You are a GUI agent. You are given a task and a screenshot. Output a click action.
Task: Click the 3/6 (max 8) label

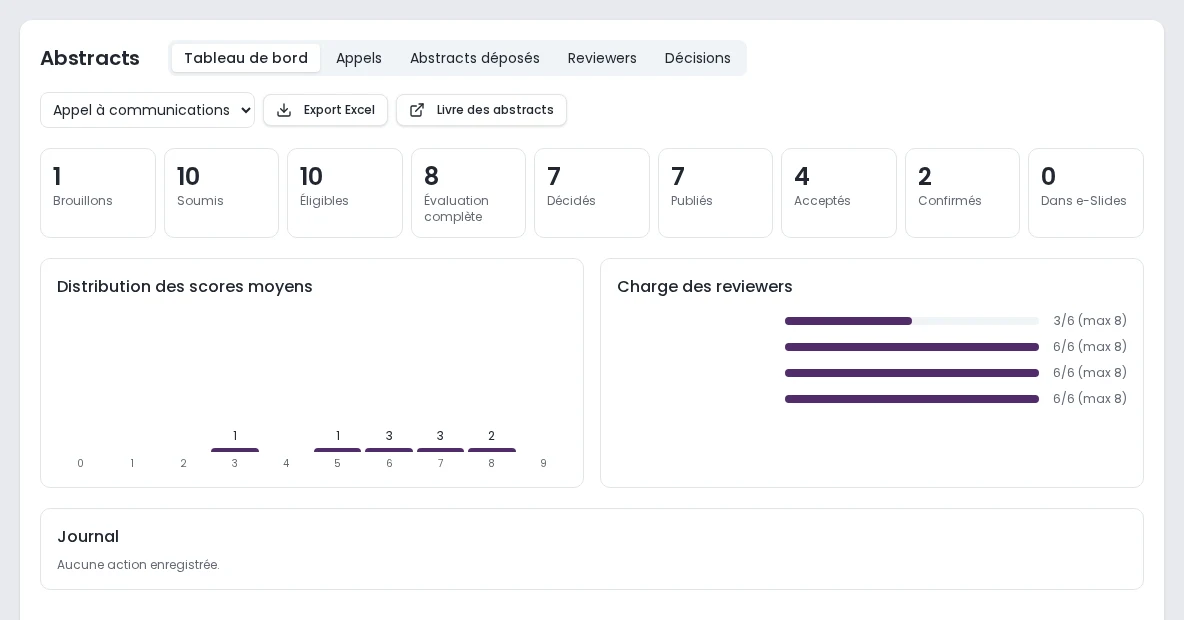[1090, 321]
